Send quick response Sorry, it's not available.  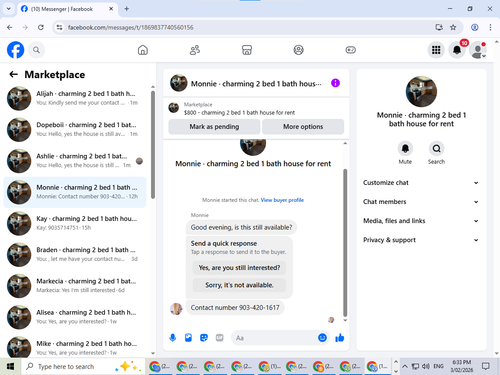(239, 285)
